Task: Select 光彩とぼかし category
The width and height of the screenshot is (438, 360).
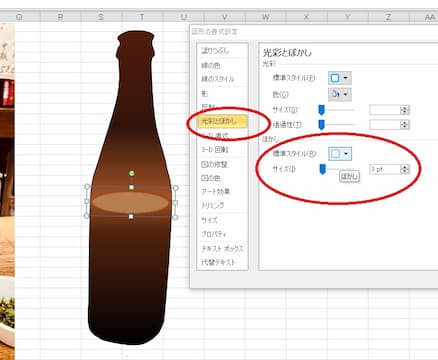Action: (x=222, y=121)
